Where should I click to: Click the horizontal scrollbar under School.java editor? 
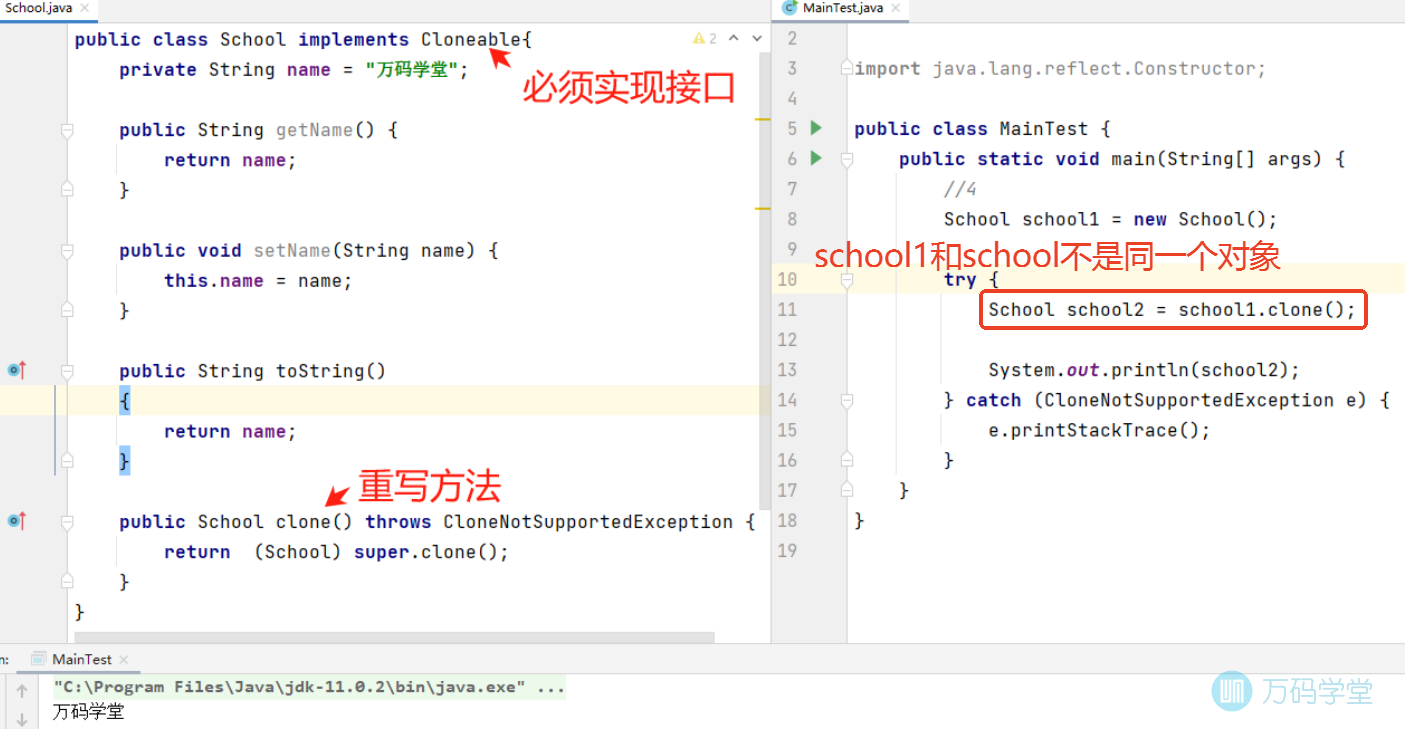click(394, 637)
